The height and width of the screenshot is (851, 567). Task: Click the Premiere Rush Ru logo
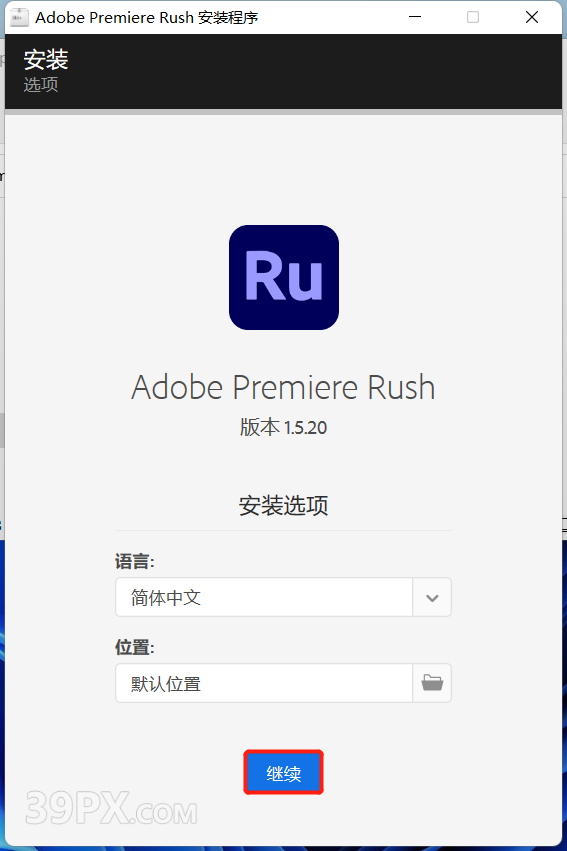tap(284, 277)
